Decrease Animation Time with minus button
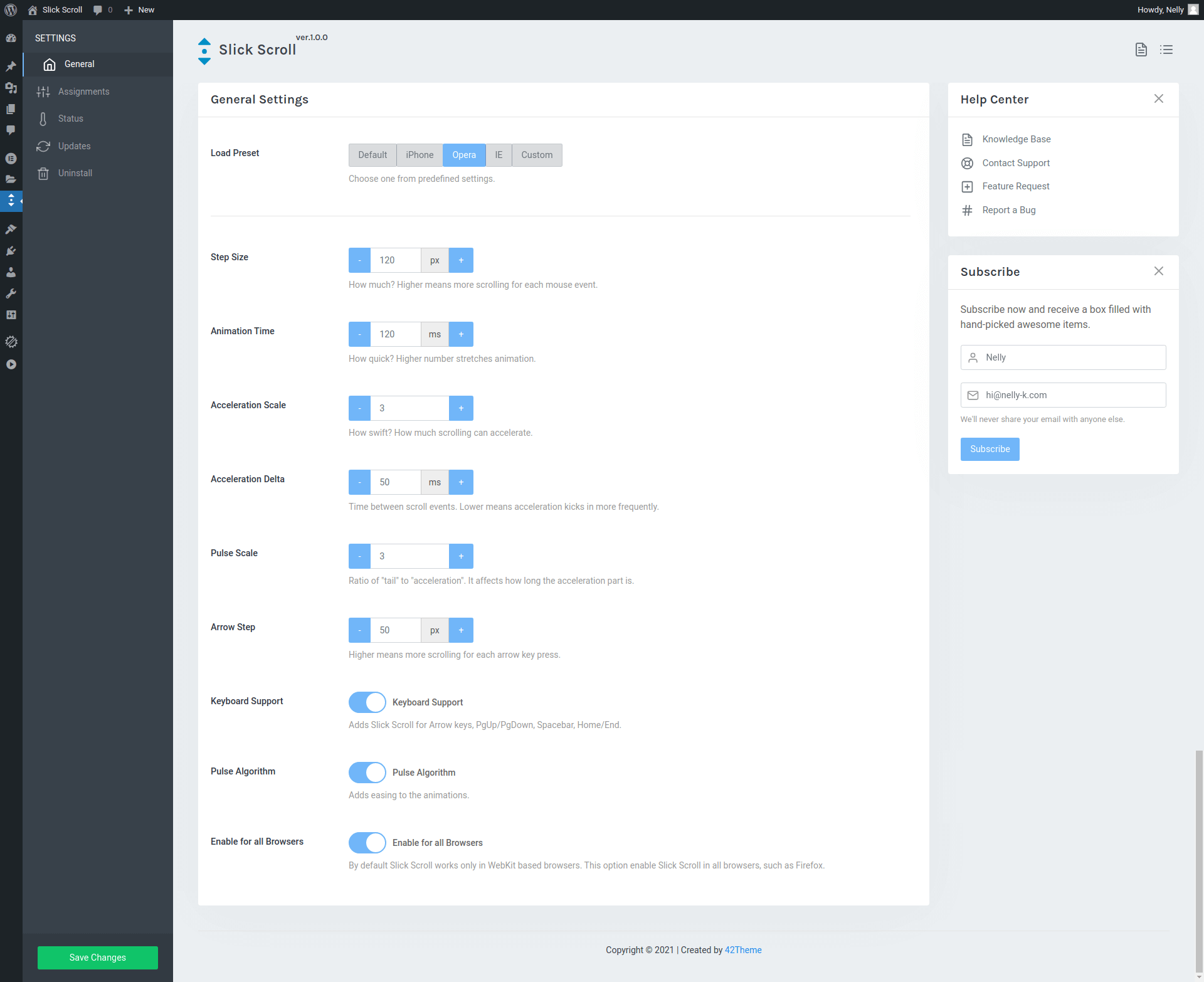1204x982 pixels. pos(360,334)
